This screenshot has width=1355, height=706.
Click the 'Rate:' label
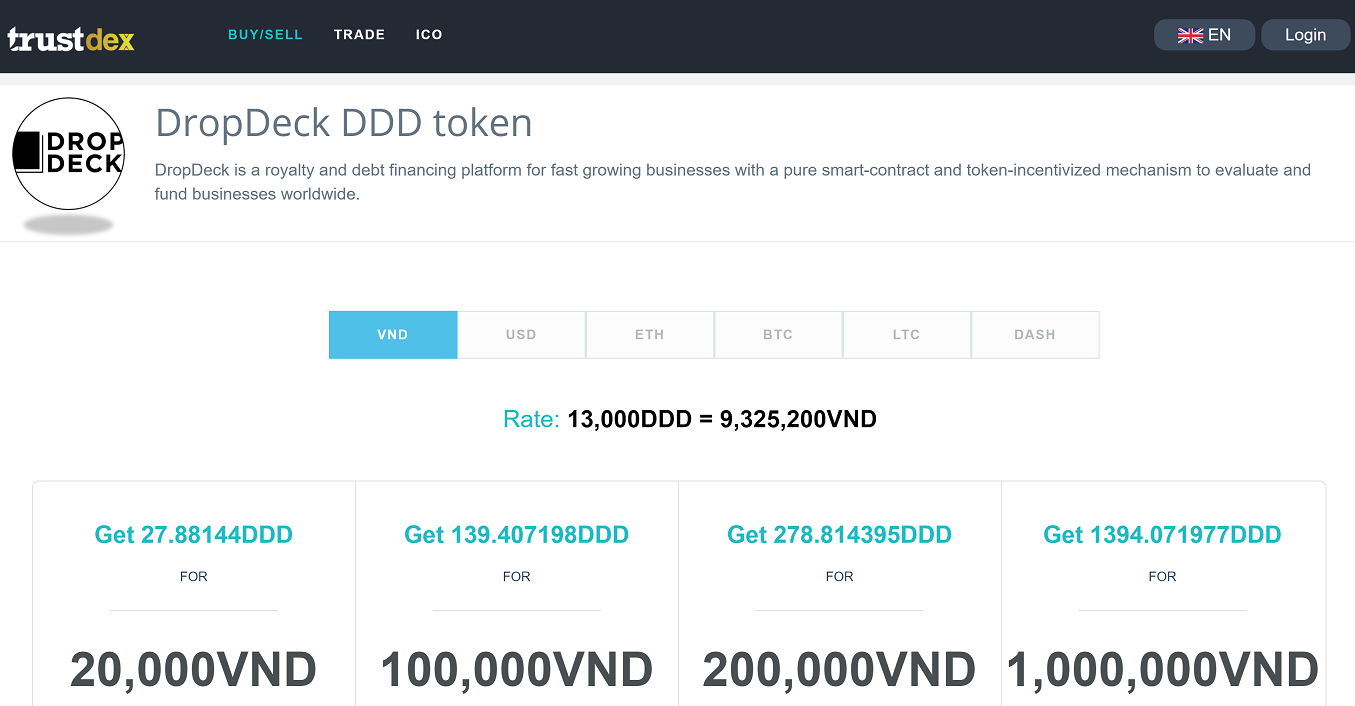tap(531, 419)
